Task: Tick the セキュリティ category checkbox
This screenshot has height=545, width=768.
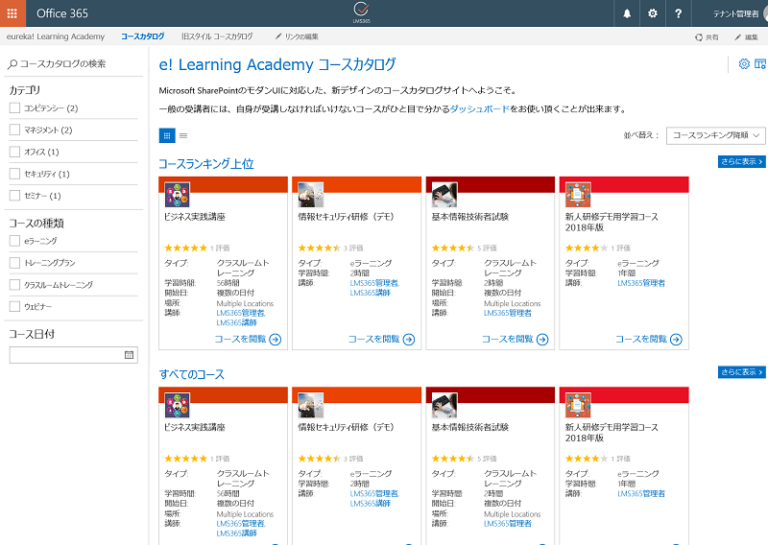Action: coord(15,174)
